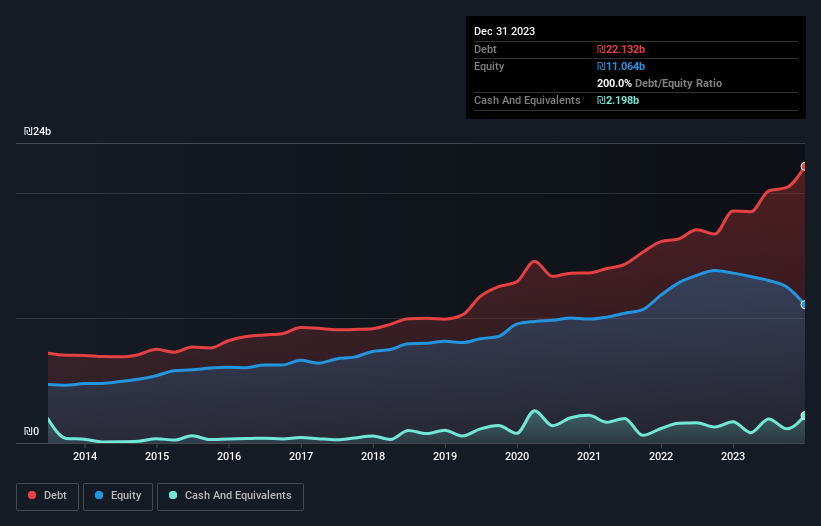Click the ₪2.198b cash value

[x=618, y=100]
